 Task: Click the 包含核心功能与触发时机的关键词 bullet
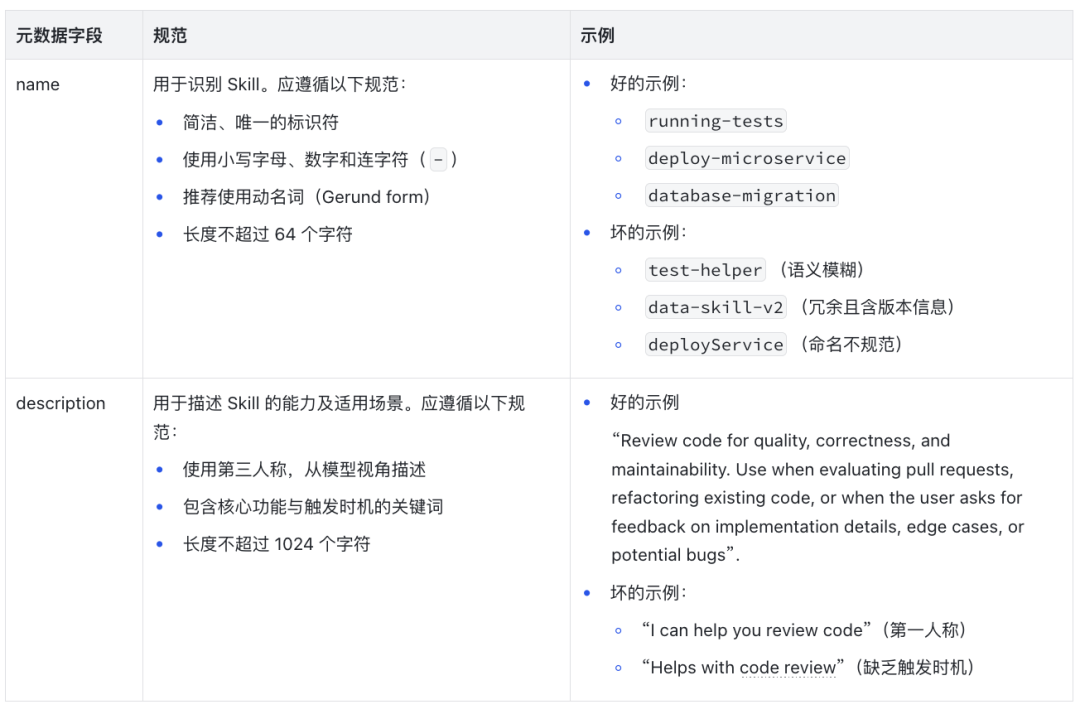(313, 508)
